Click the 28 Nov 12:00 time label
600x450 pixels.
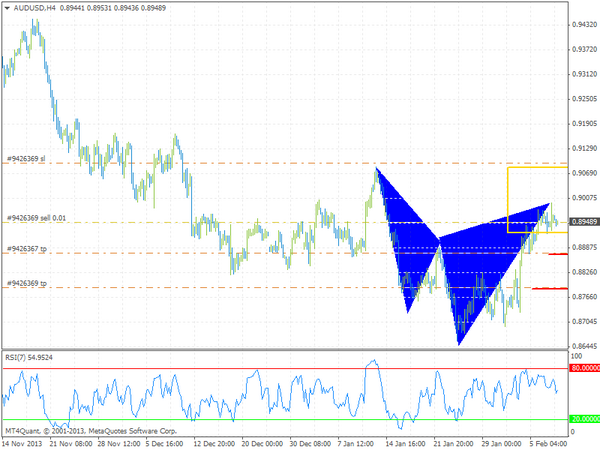[x=119, y=444]
